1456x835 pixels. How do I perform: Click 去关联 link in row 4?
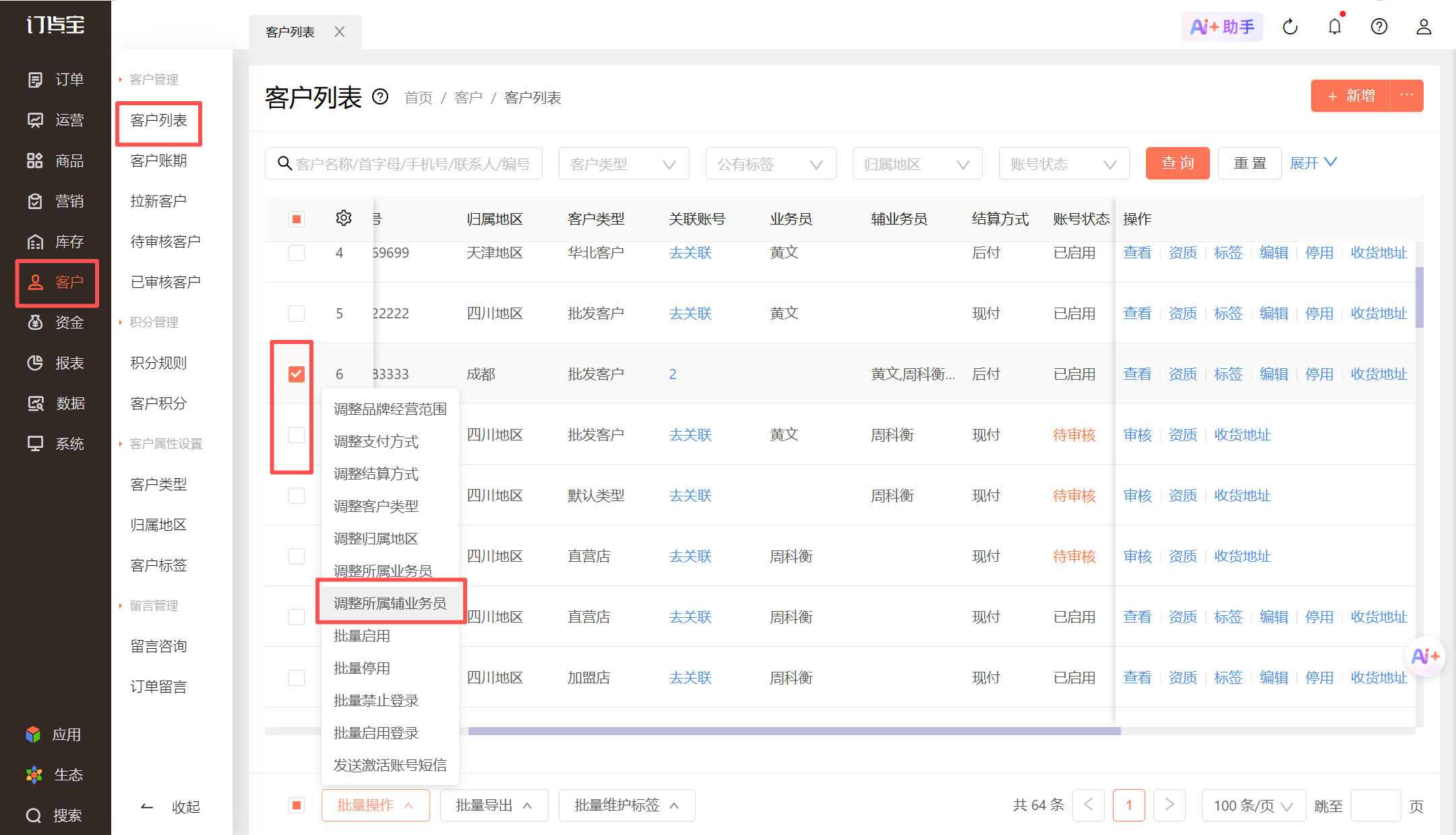tap(690, 253)
